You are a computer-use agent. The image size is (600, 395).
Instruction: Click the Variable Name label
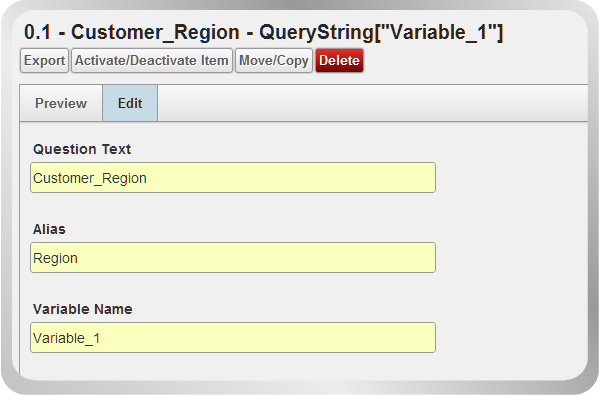83,309
